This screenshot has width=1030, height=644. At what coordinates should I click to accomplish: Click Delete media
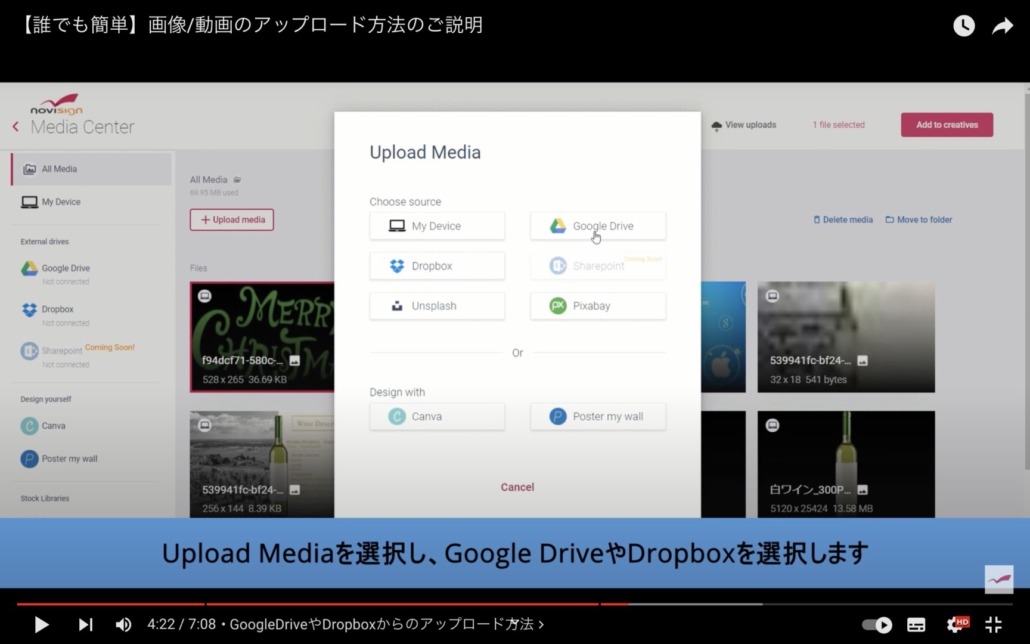(843, 219)
